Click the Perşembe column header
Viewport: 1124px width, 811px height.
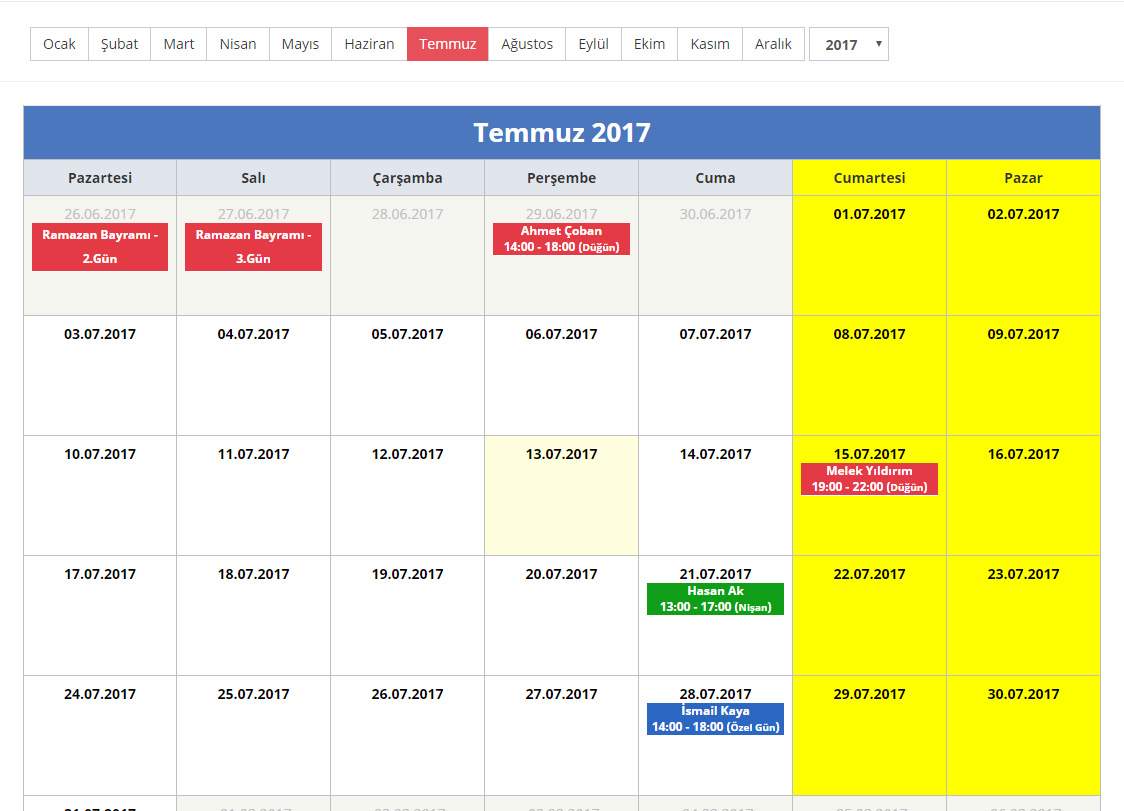(x=561, y=178)
